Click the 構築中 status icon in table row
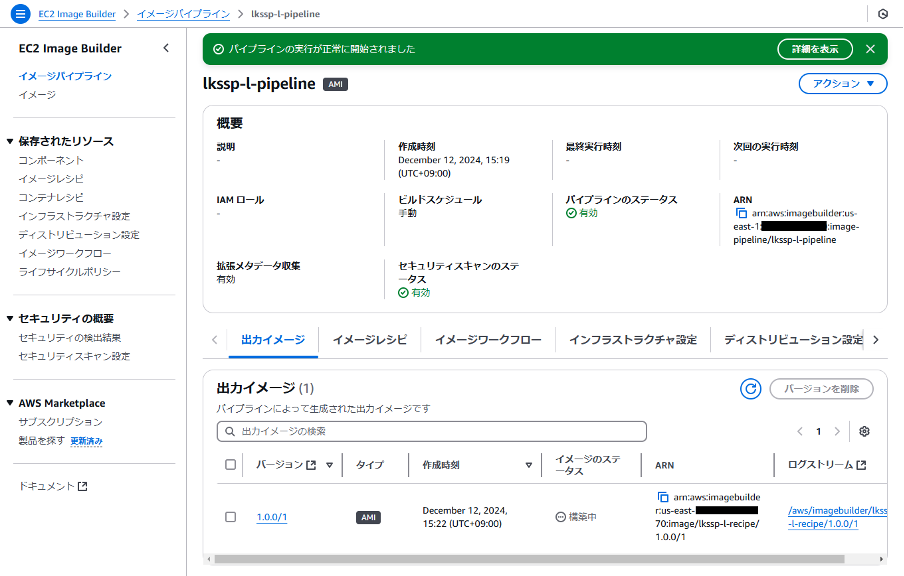 click(560, 517)
